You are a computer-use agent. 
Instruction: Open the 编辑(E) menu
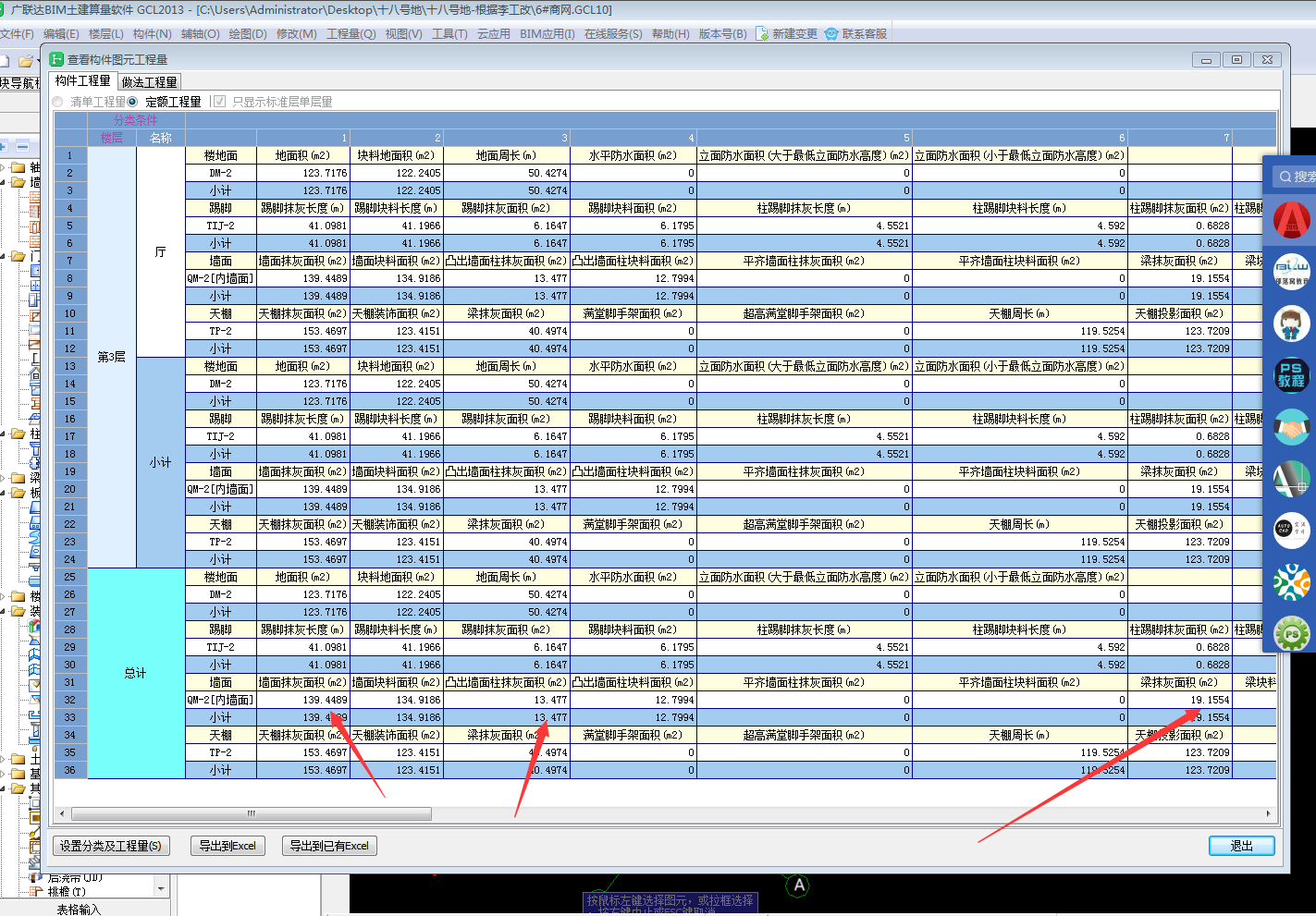point(61,34)
